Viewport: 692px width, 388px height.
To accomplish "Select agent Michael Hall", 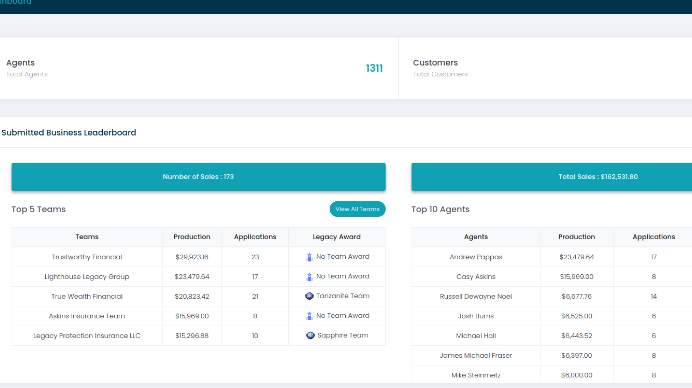I will tap(476, 336).
